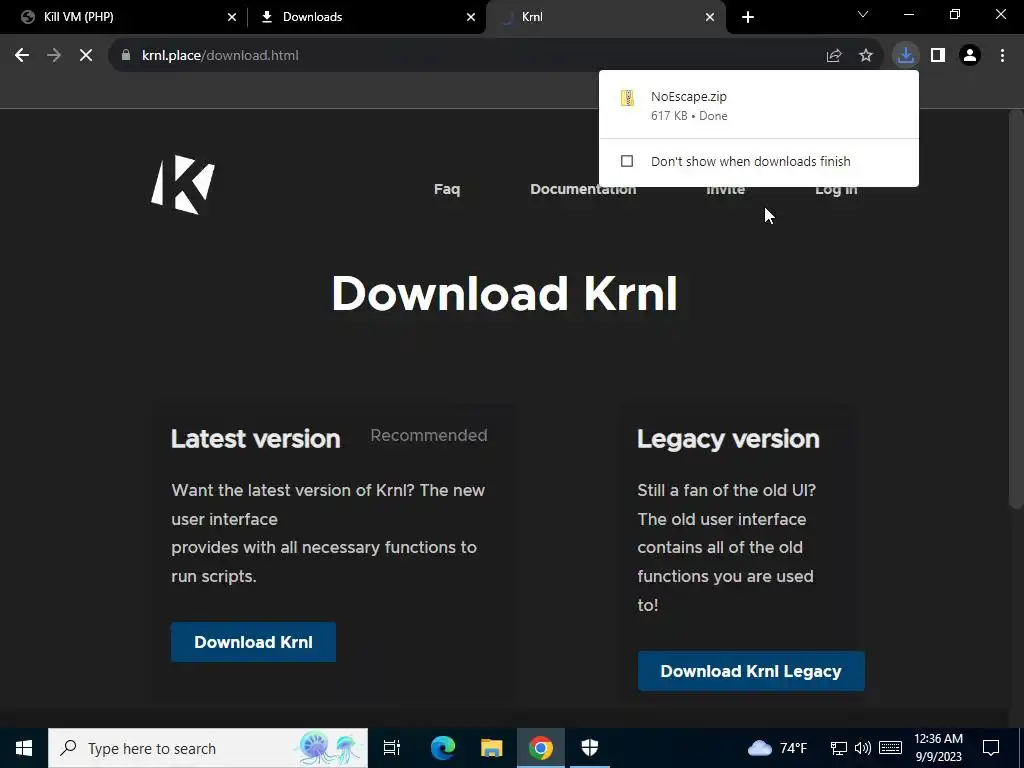
Task: Click the Log in link
Action: point(836,189)
